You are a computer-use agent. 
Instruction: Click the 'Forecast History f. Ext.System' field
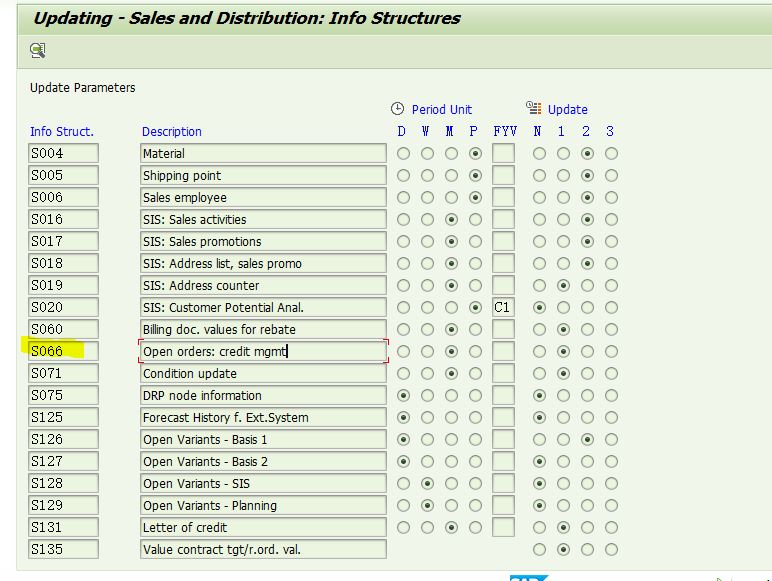pyautogui.click(x=263, y=418)
